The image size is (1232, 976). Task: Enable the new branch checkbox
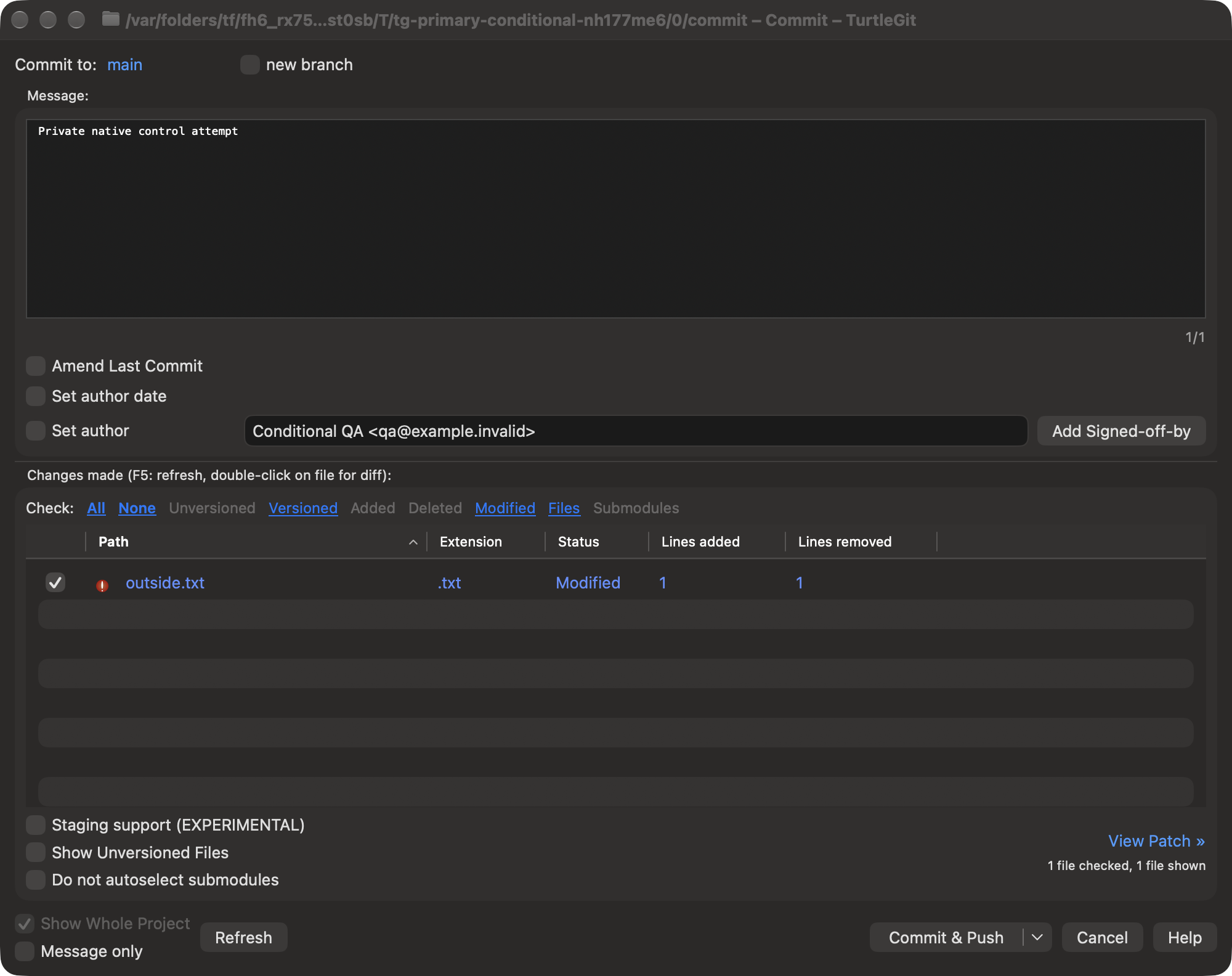pos(249,65)
